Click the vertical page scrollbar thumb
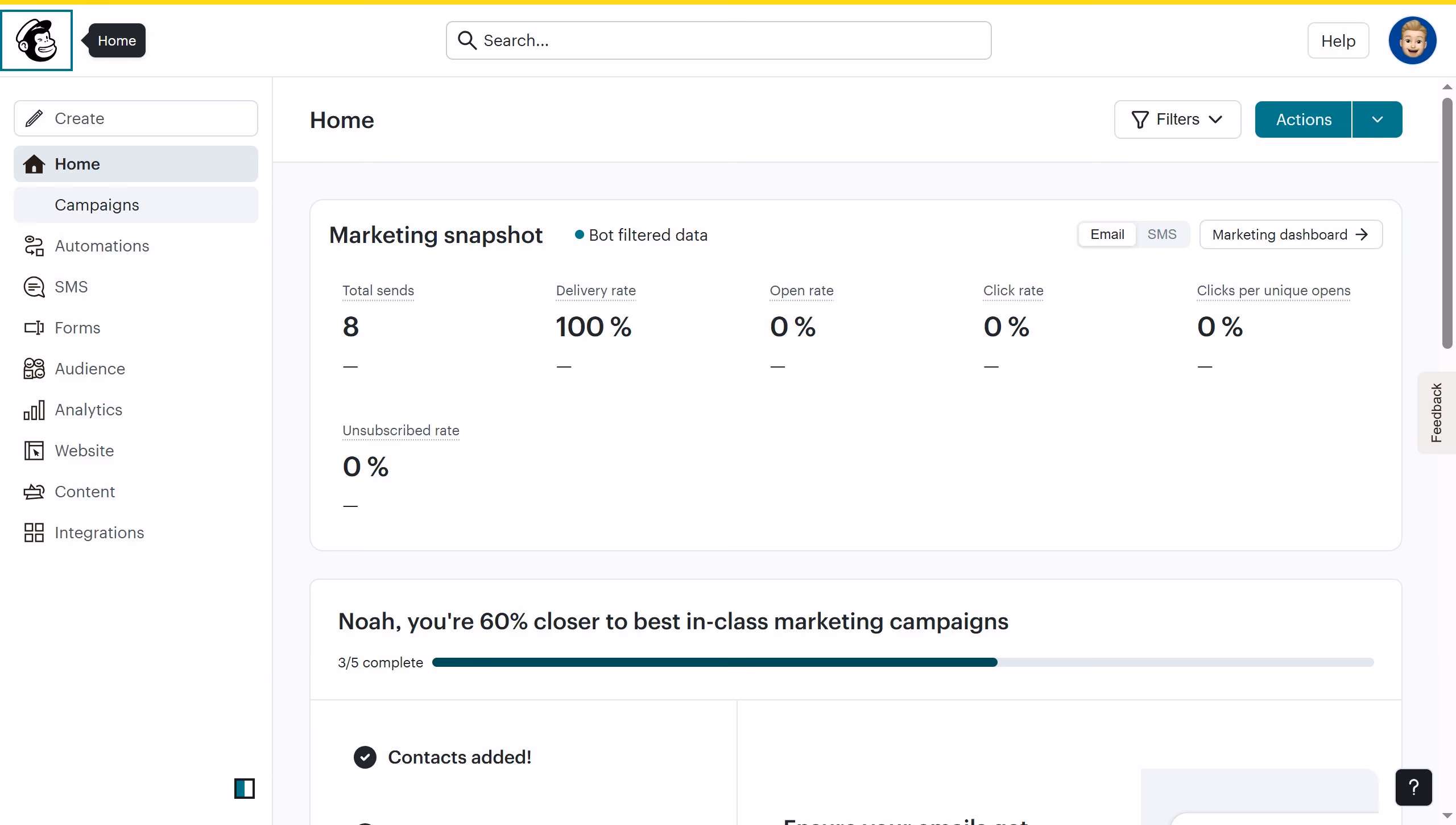 pos(1447,223)
